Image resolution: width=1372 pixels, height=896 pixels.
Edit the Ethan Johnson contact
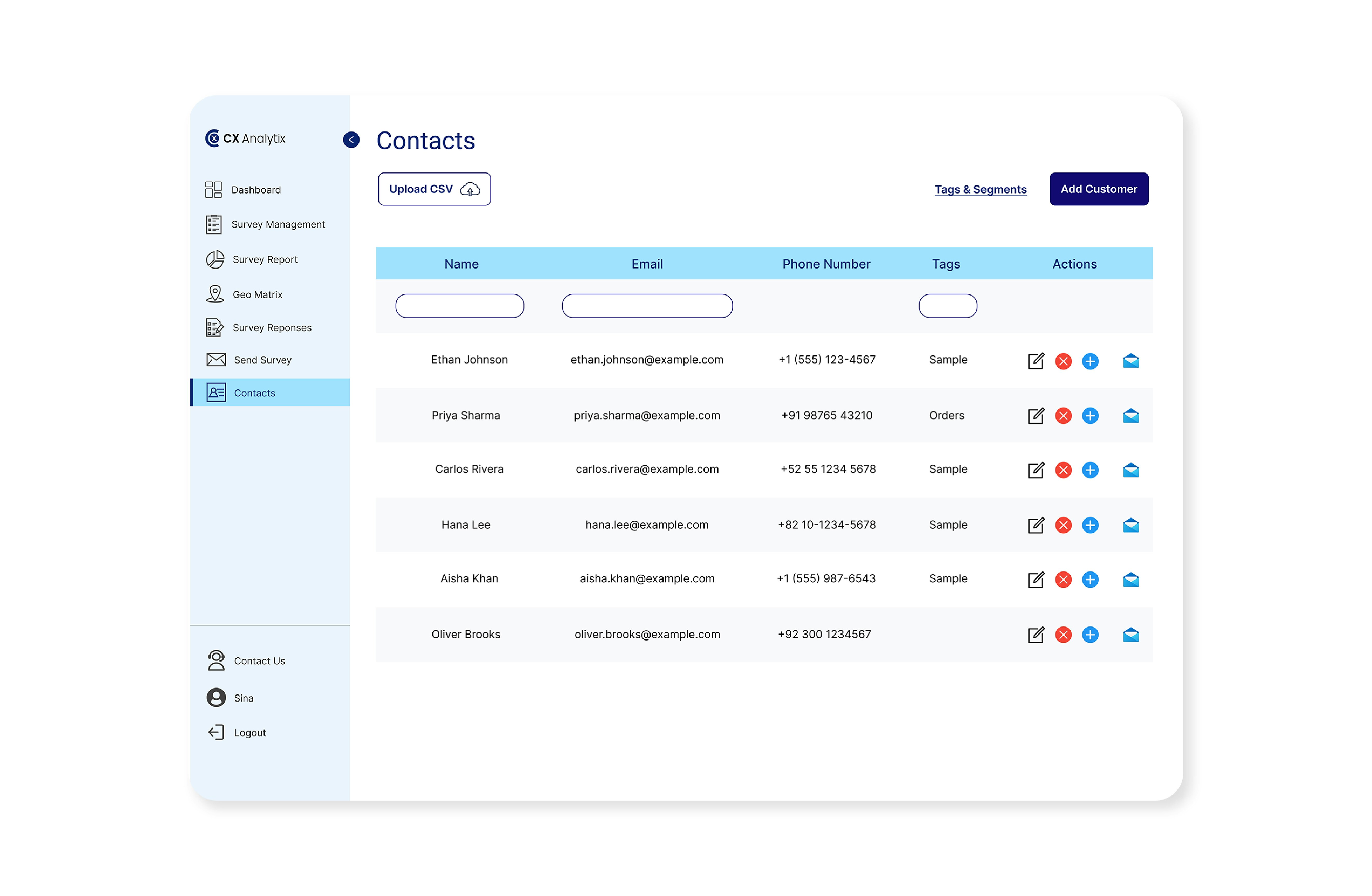point(1036,361)
